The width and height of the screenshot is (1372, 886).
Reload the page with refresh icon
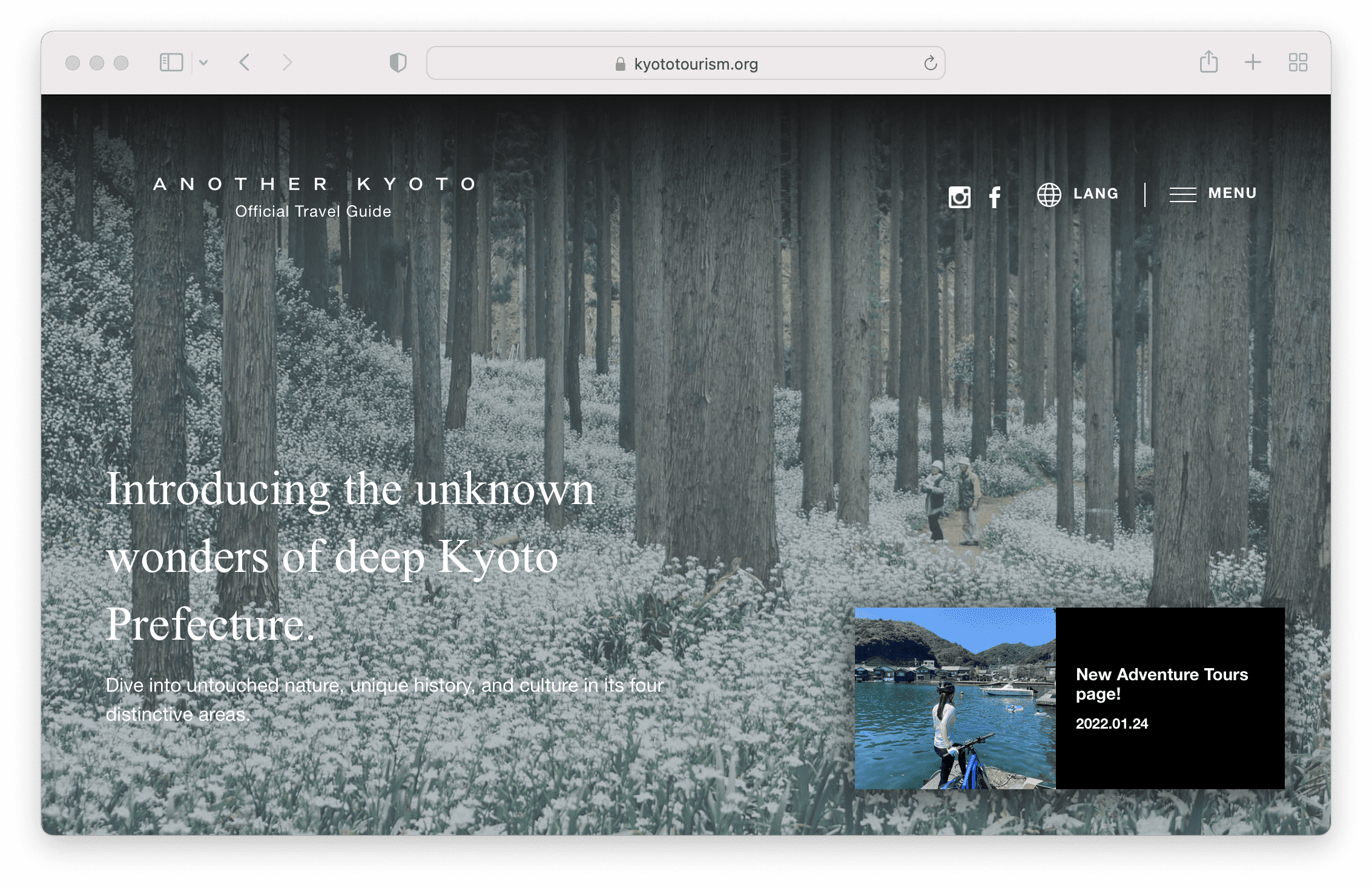pos(931,63)
